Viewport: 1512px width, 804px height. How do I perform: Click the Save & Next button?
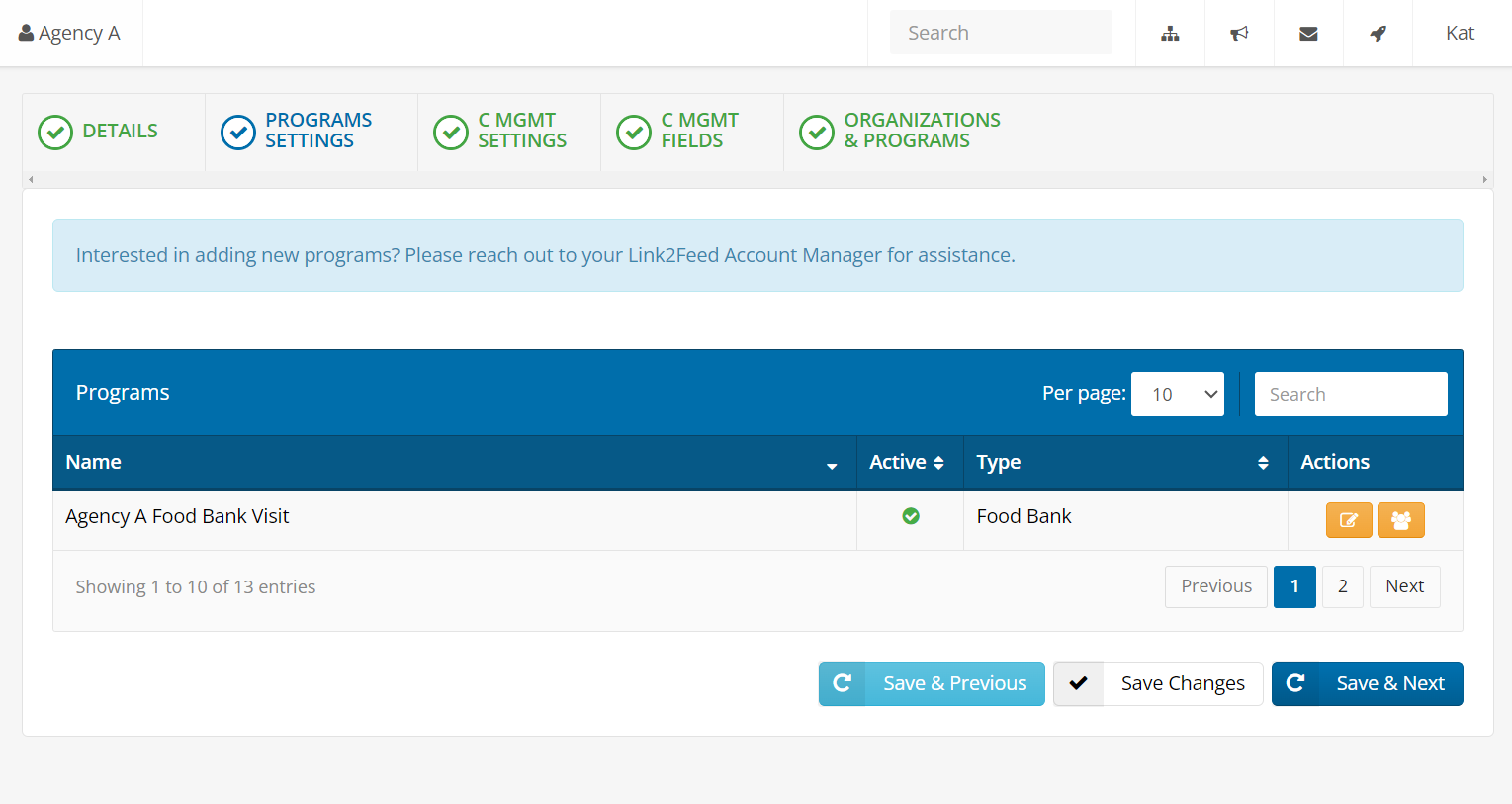1367,684
